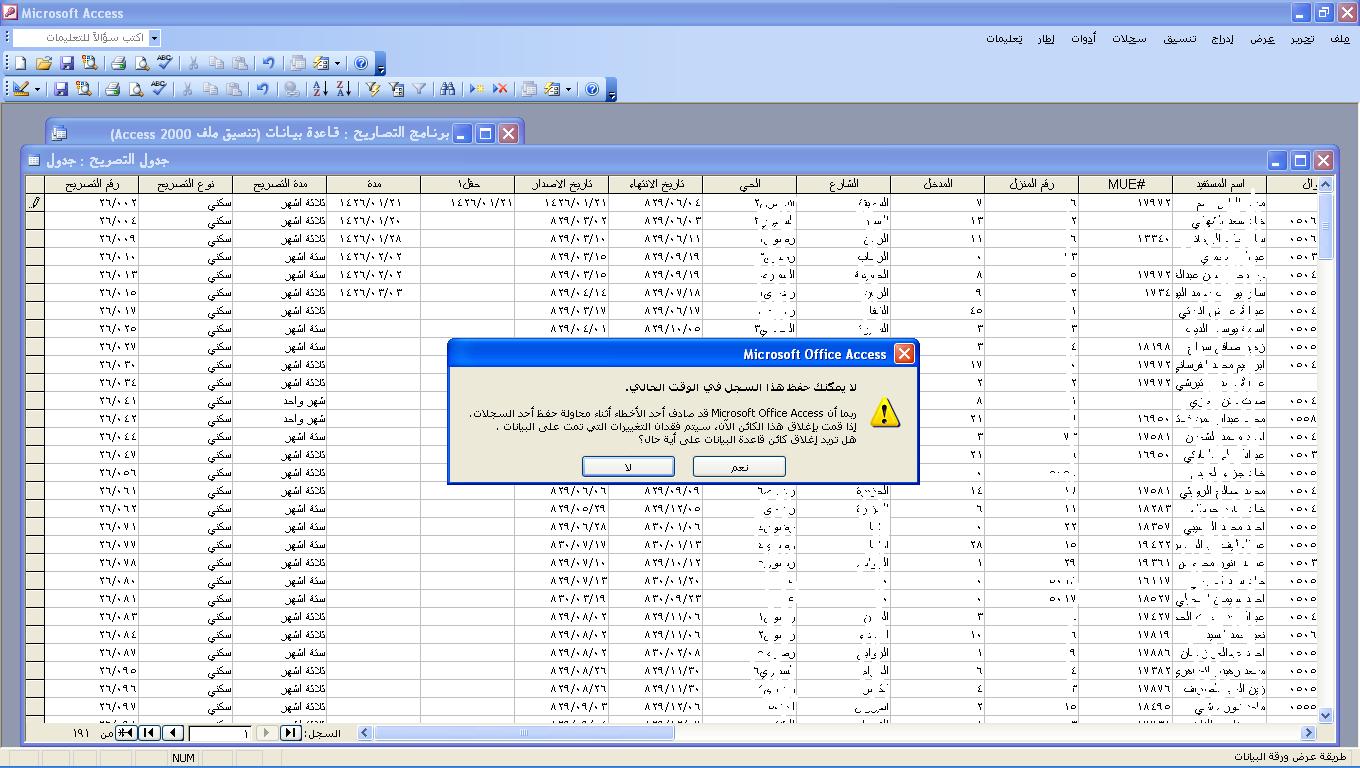Open the ملف menu

pos(1340,38)
